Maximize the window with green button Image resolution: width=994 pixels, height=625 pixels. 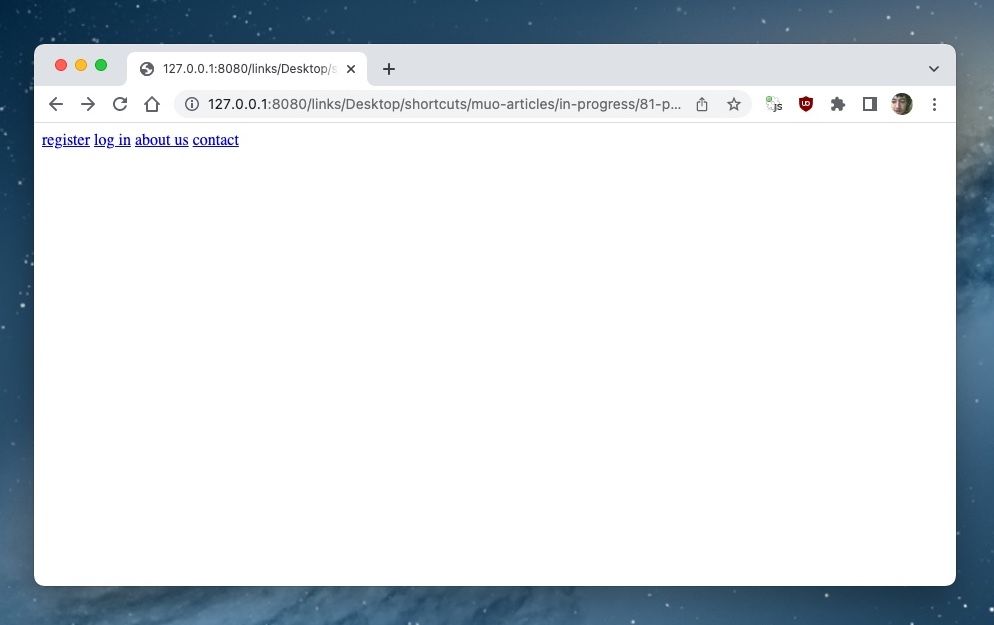click(101, 65)
